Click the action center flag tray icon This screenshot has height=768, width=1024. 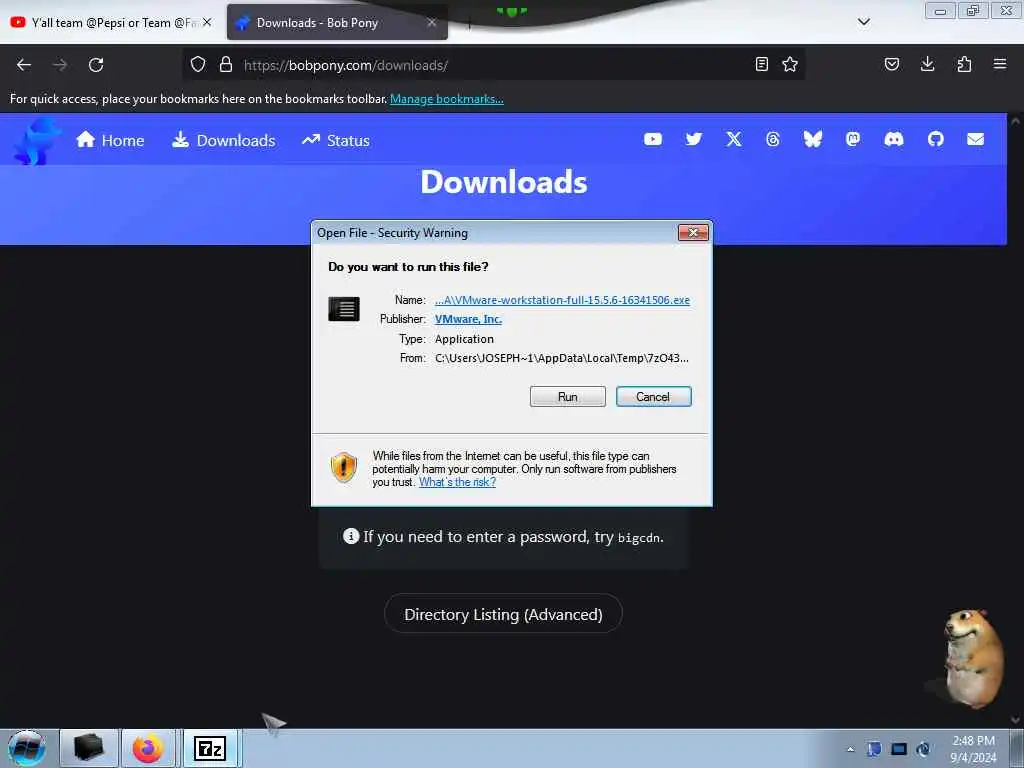click(874, 749)
